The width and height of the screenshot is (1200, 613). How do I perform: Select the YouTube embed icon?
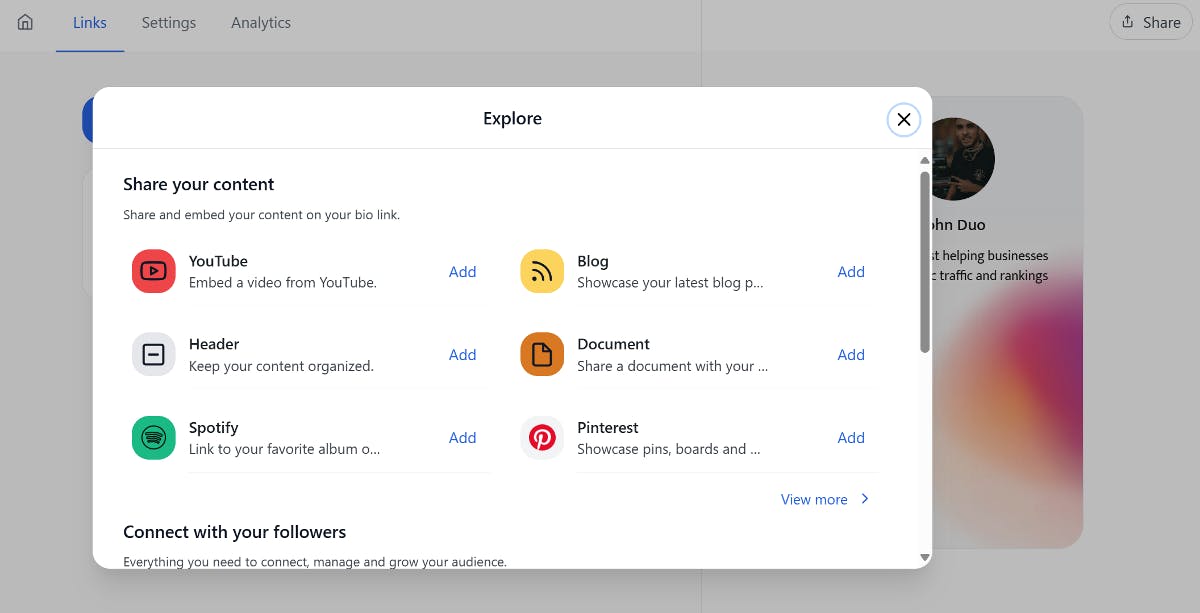click(x=153, y=271)
